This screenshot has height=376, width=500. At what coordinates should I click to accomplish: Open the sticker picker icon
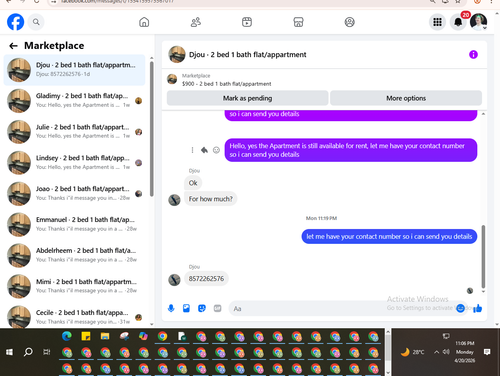pos(202,308)
